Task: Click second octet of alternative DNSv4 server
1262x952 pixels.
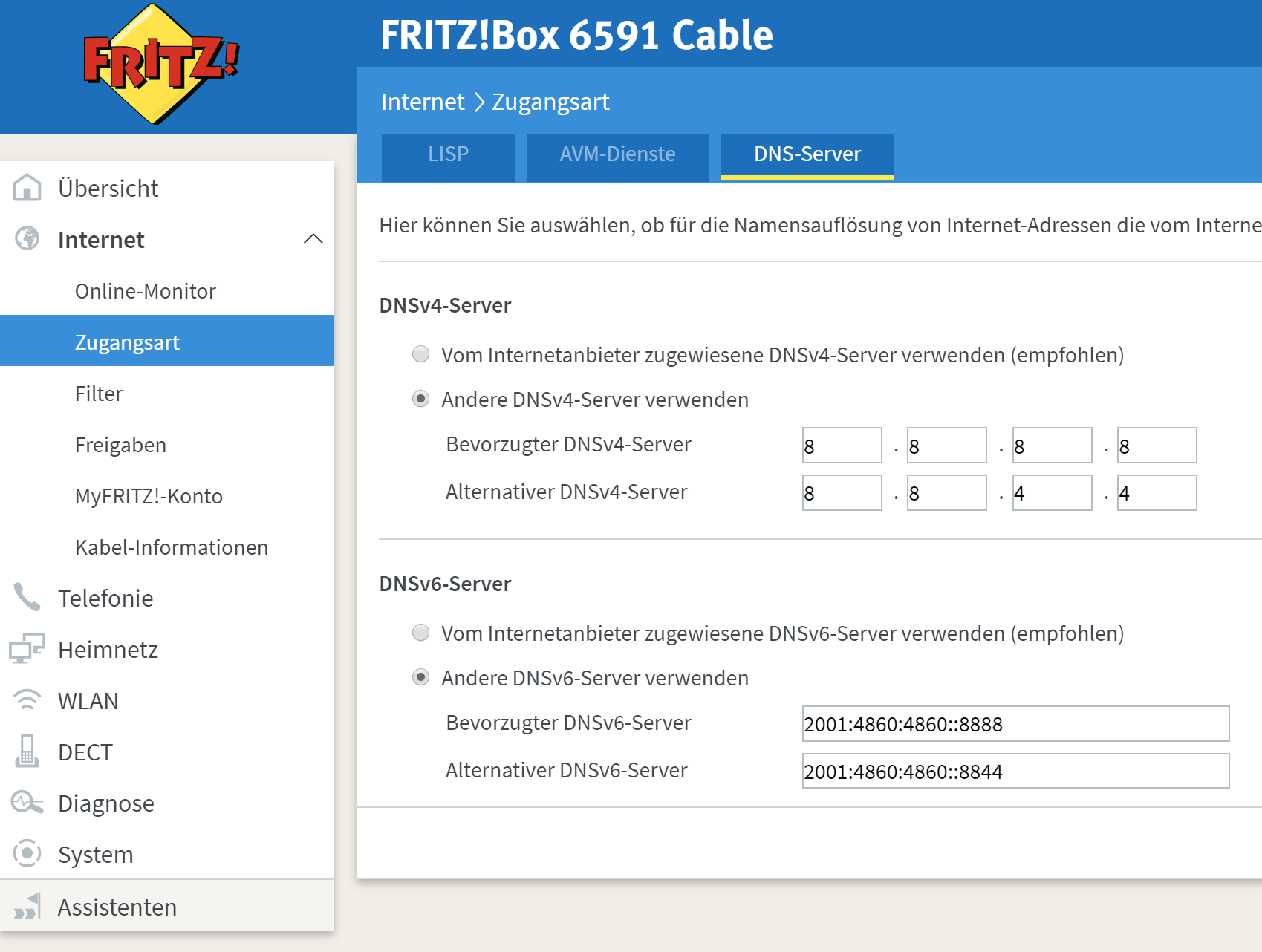Action: tap(947, 492)
